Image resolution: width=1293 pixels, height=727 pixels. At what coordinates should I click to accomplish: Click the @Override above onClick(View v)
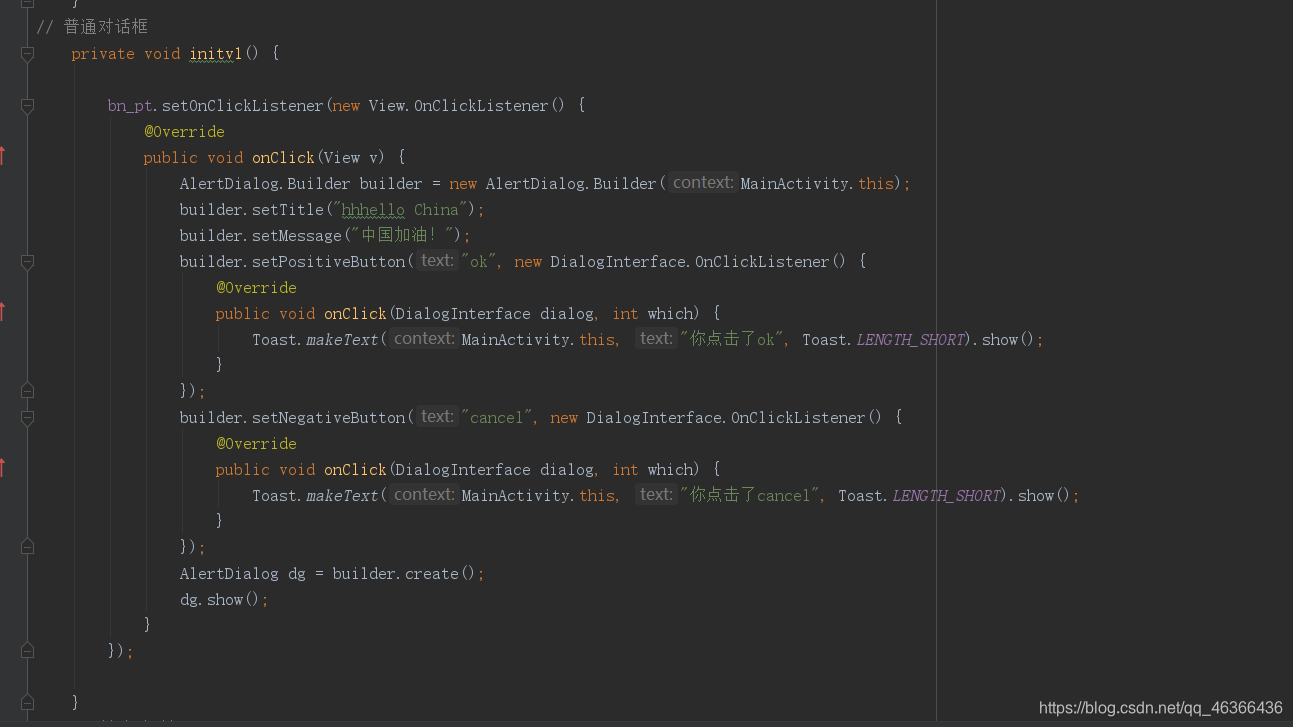pyautogui.click(x=184, y=132)
